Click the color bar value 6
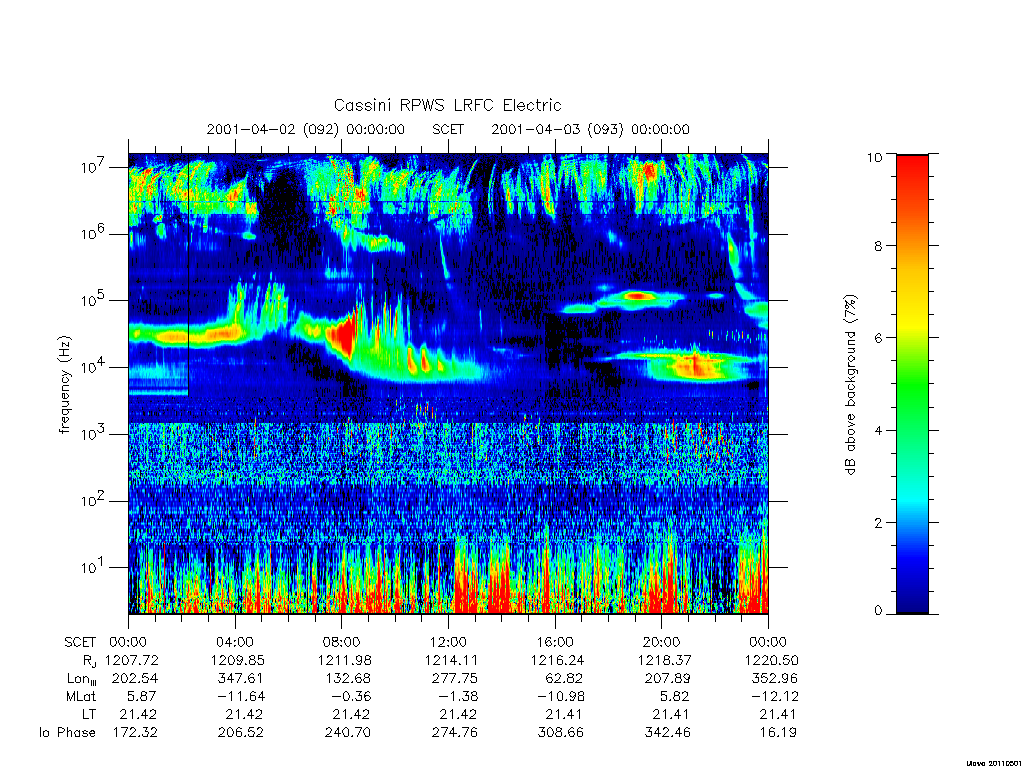This screenshot has height=768, width=1024. pos(878,338)
